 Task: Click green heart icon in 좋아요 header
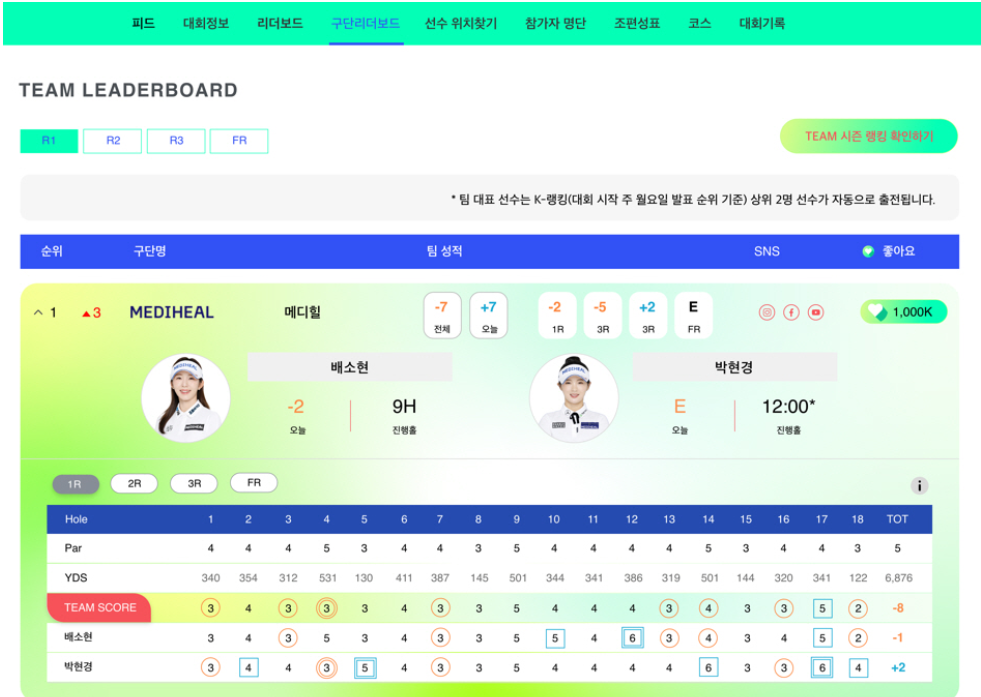tap(868, 252)
